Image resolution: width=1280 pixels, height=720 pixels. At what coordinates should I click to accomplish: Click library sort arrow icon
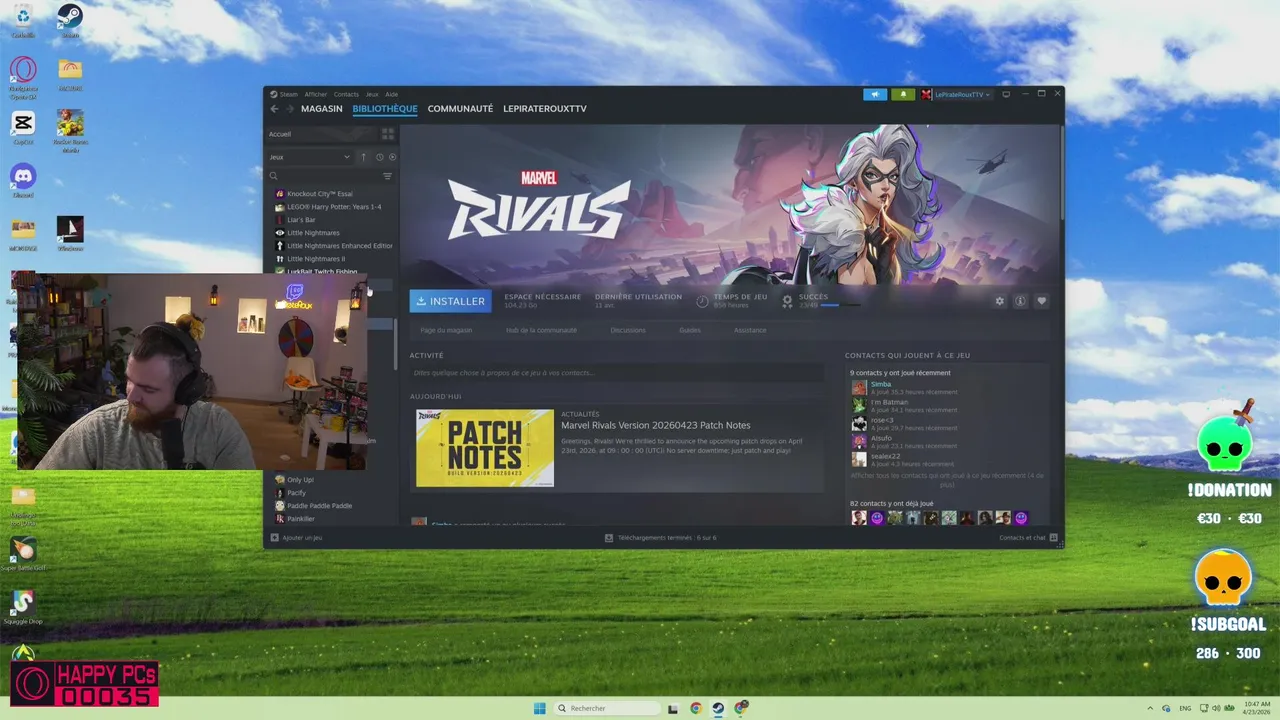pyautogui.click(x=363, y=157)
